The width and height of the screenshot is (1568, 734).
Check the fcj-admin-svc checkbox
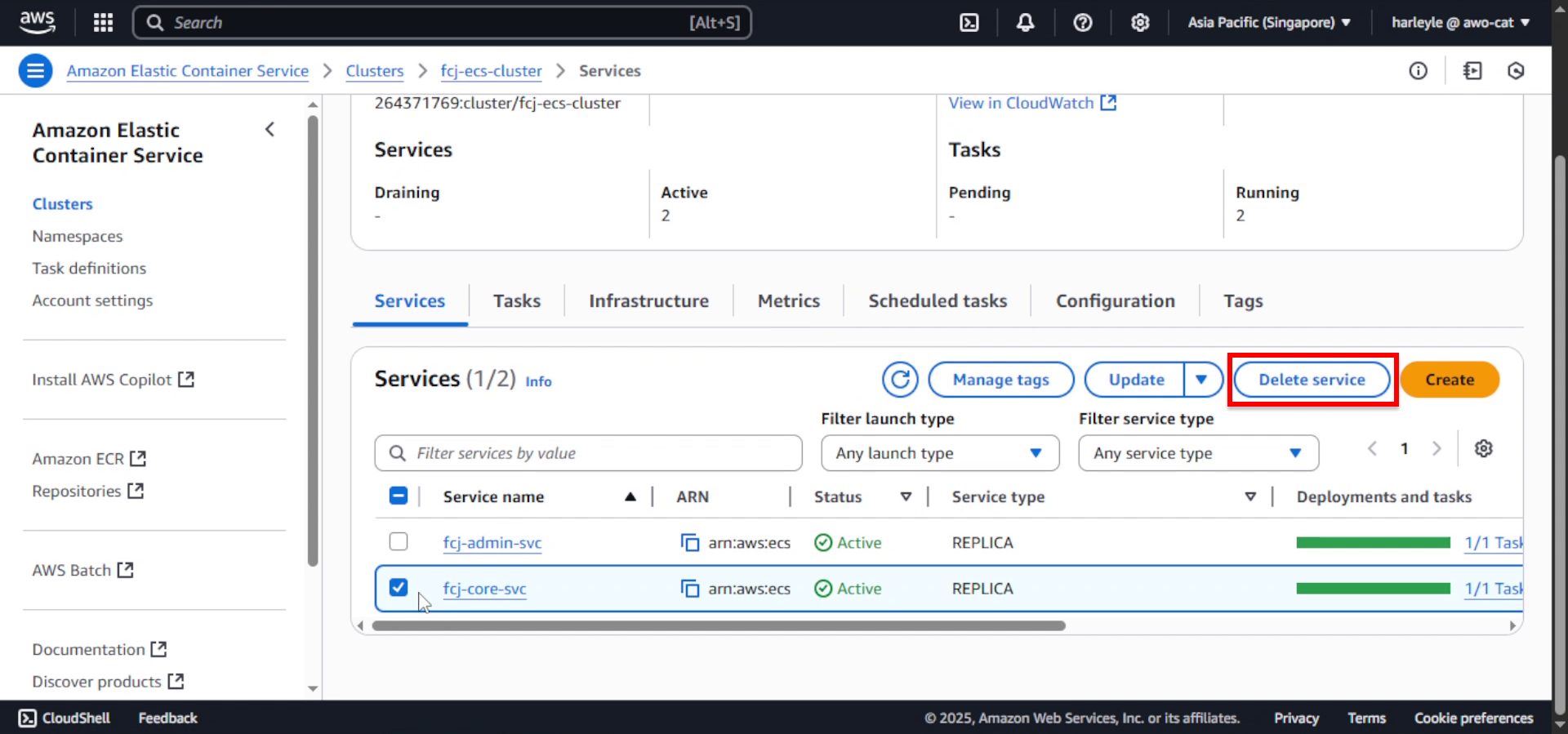click(x=399, y=541)
